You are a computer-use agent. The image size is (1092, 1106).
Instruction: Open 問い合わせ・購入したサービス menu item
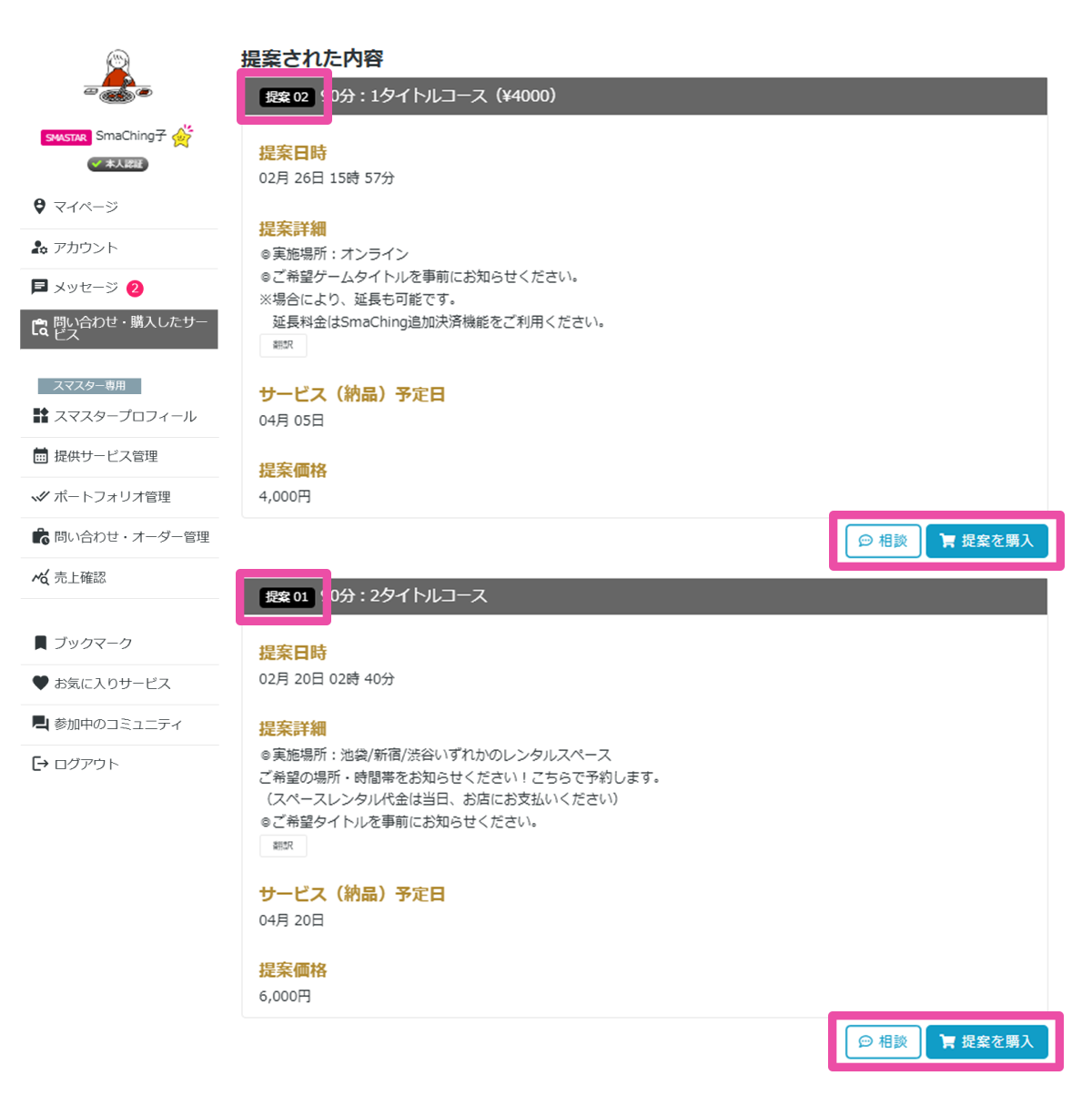click(119, 329)
